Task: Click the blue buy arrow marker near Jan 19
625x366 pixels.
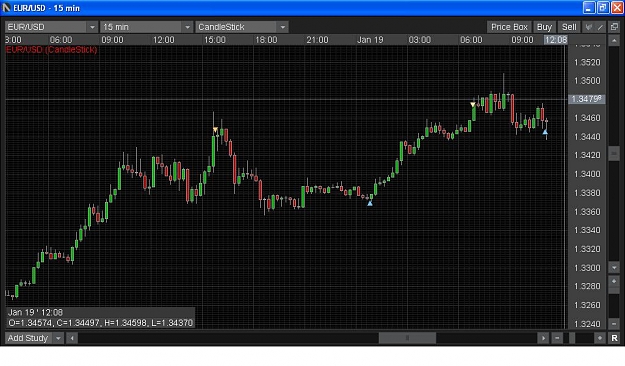Action: point(370,203)
